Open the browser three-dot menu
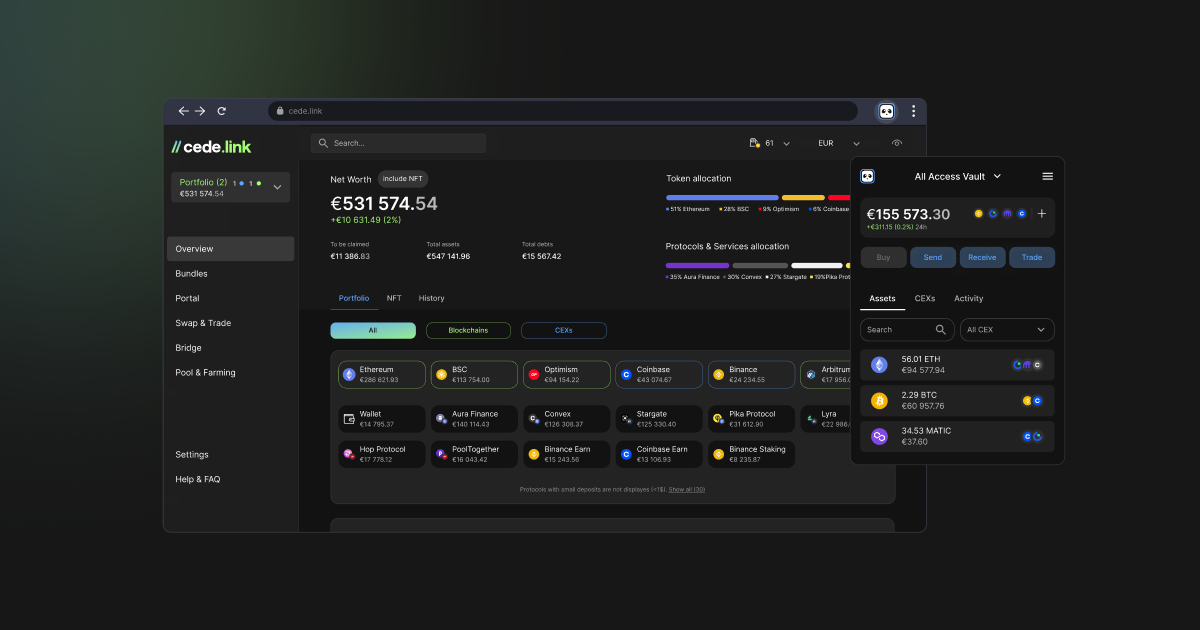1200x630 pixels. pos(913,111)
